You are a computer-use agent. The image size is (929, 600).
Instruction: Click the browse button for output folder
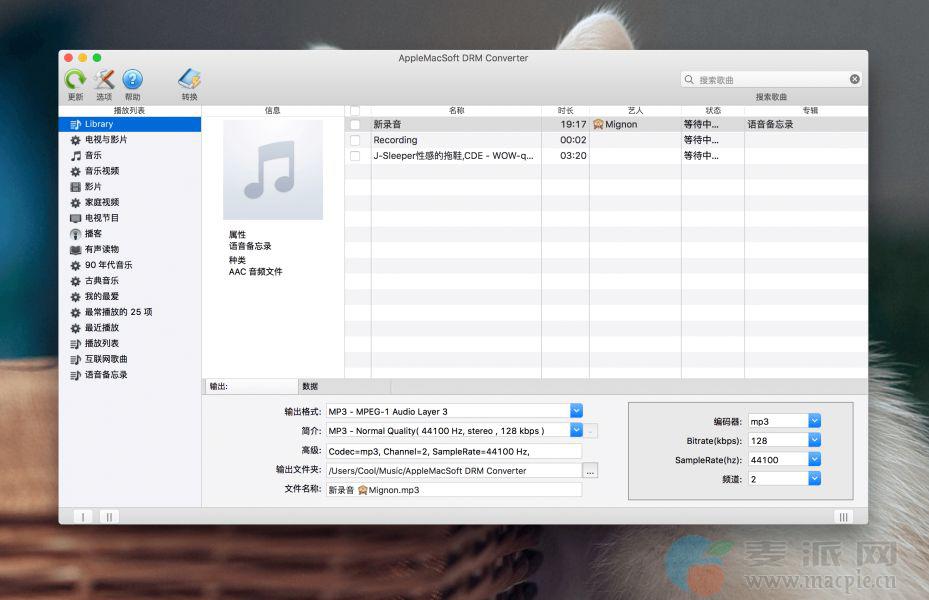click(590, 470)
